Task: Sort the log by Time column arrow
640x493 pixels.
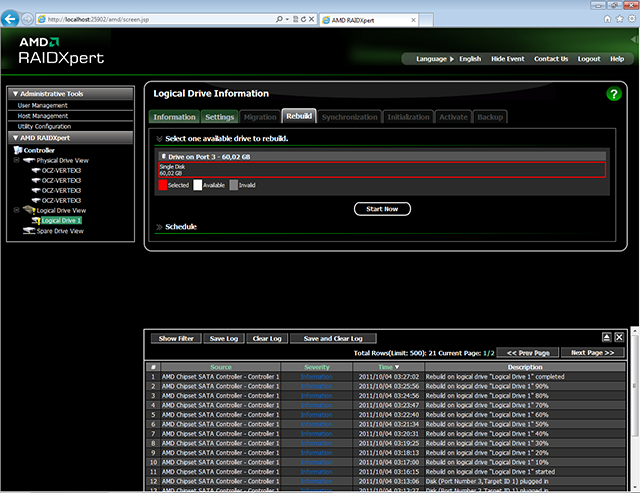Action: [397, 367]
